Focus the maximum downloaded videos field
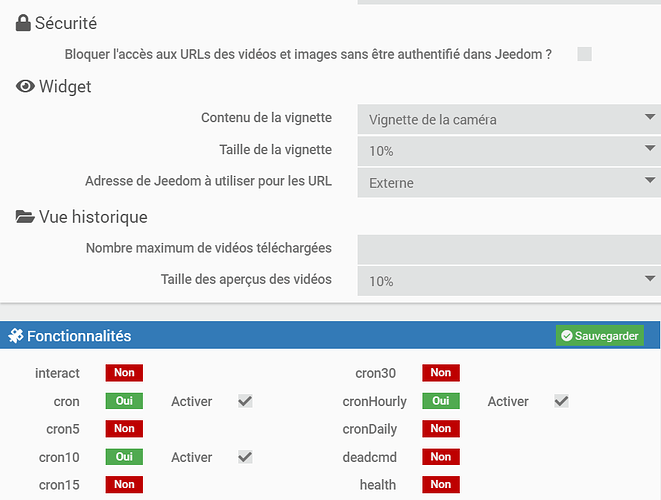Screen dimensions: 661x500 point(508,248)
